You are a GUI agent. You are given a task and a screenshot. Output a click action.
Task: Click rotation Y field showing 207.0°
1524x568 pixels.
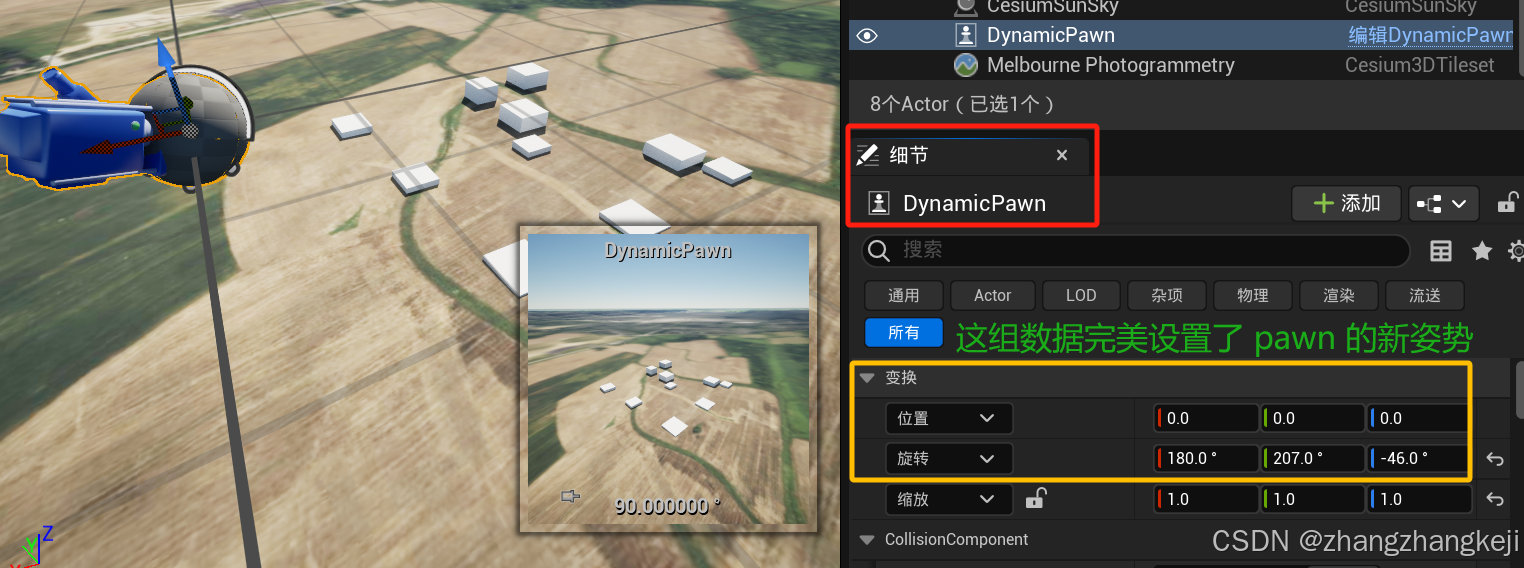pos(1312,458)
